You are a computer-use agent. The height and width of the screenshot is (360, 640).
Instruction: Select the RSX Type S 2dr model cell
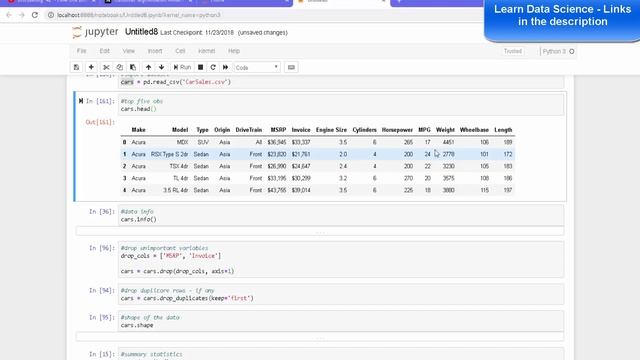tap(169, 154)
